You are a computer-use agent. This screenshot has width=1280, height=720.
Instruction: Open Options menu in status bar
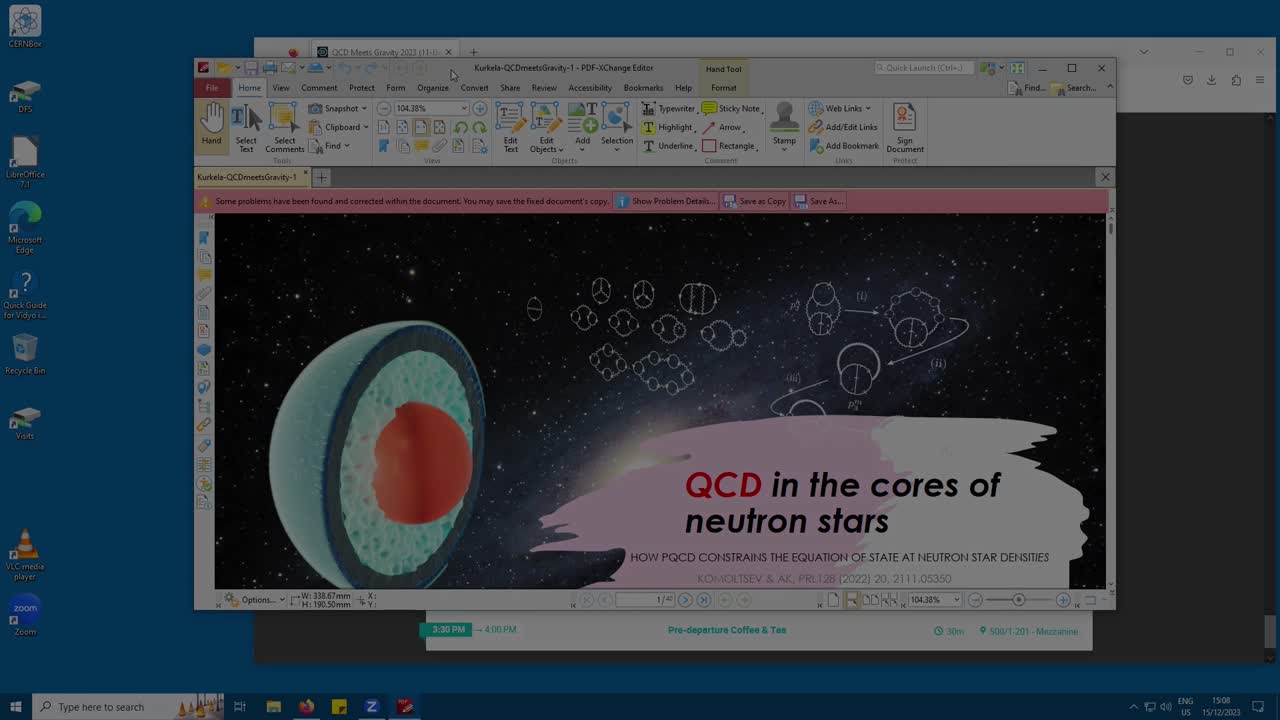253,599
